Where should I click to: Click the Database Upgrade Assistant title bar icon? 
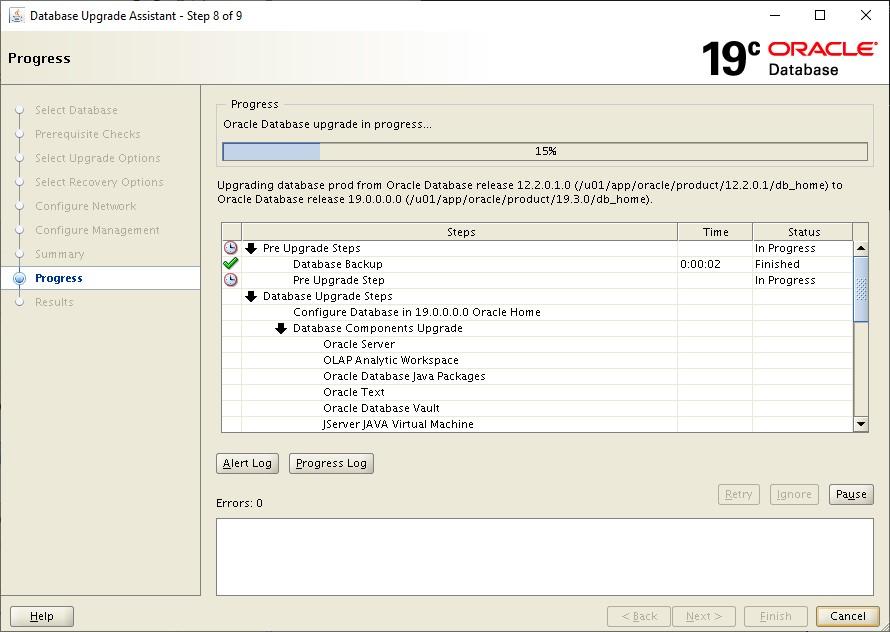tap(14, 15)
